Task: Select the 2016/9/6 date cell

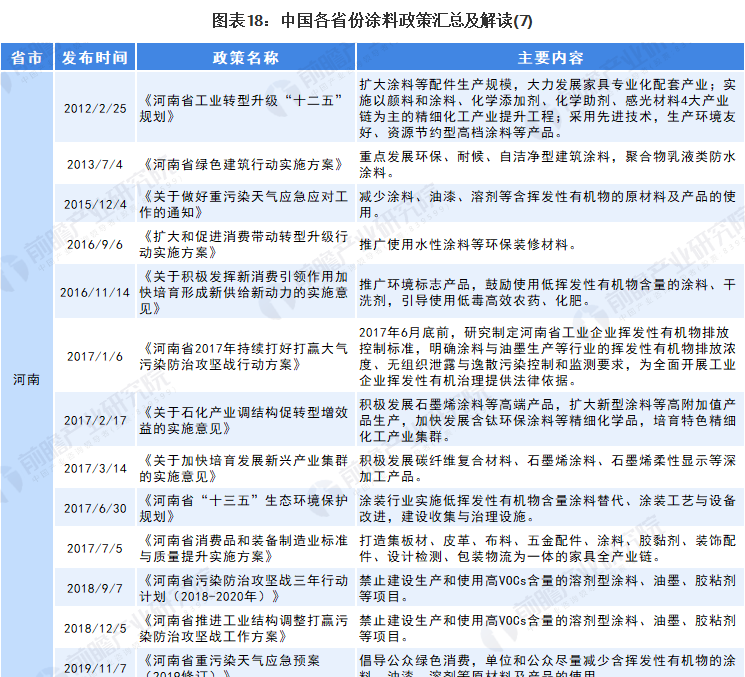Action: [x=94, y=244]
